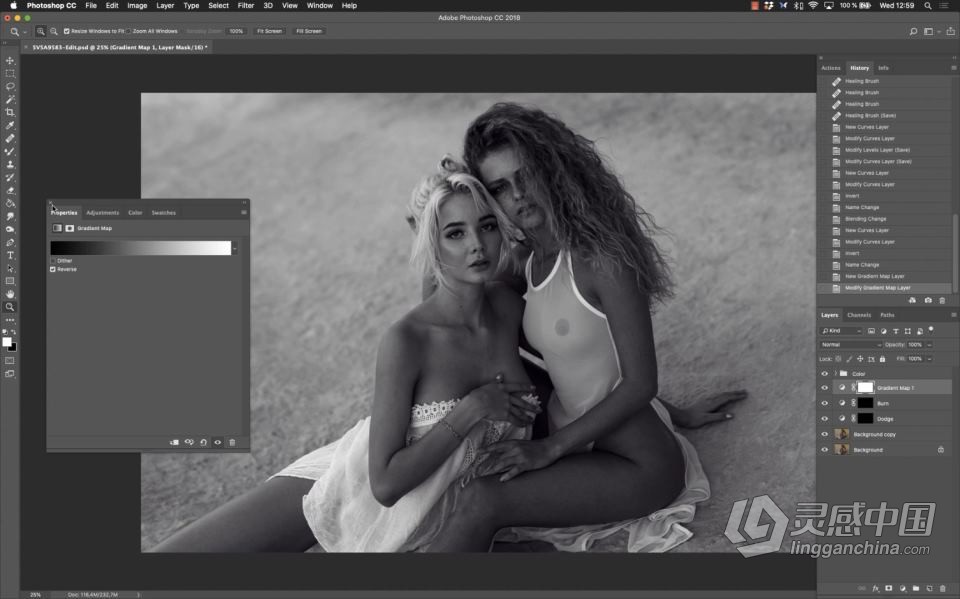The width and height of the screenshot is (960, 599).
Task: Hide the Background copy layer
Action: (x=825, y=434)
